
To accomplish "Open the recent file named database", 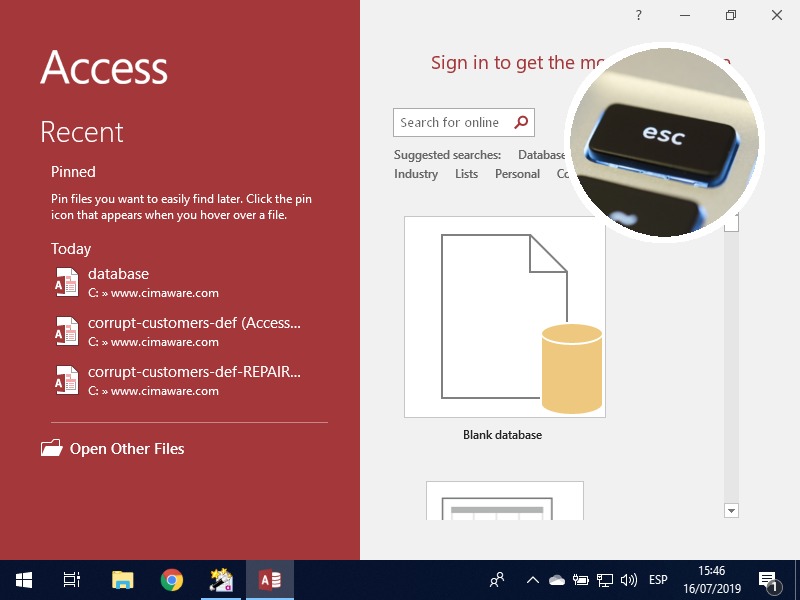I will (118, 274).
